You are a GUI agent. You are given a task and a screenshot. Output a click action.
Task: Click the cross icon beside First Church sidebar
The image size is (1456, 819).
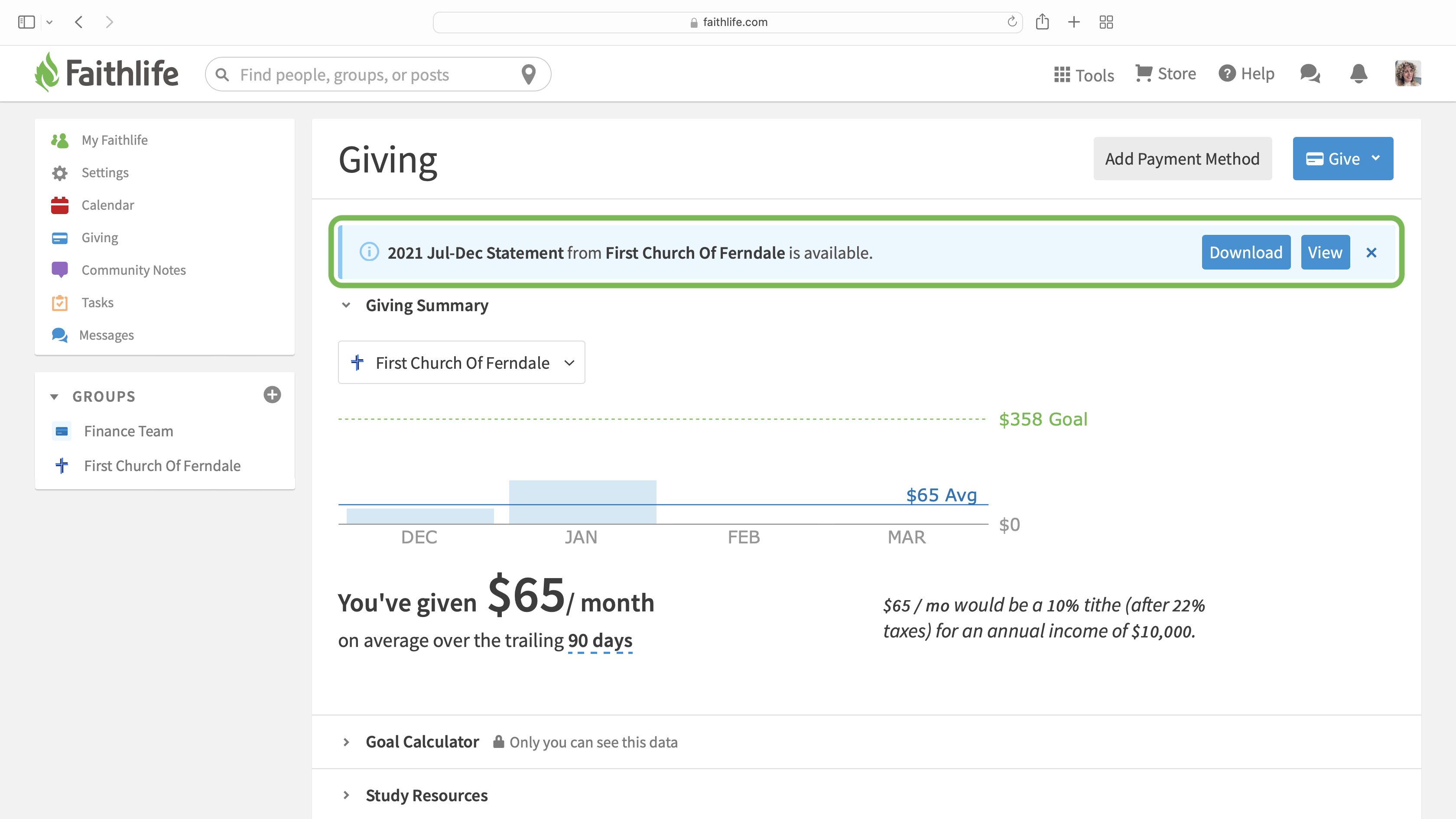pyautogui.click(x=62, y=466)
